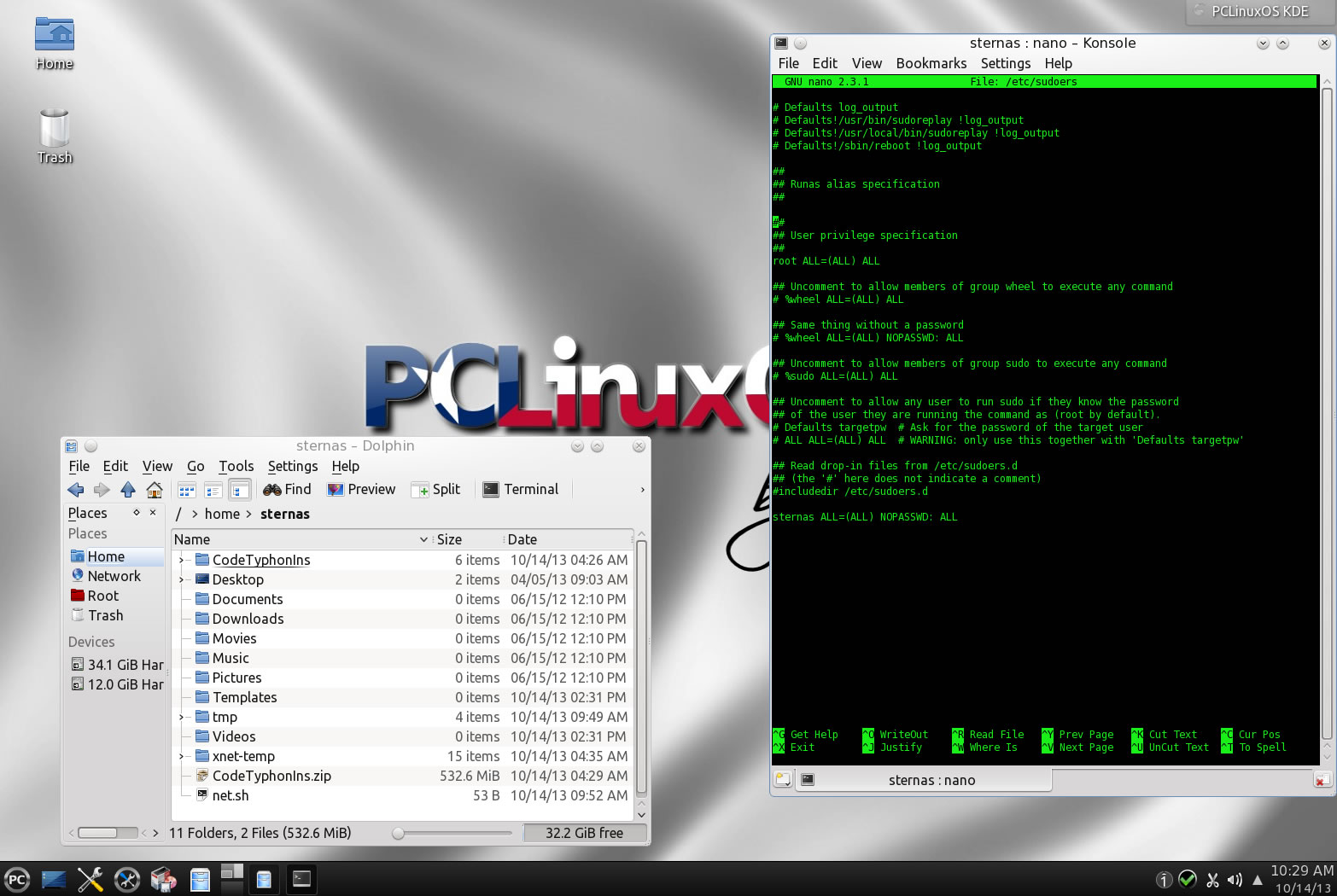Select the 'sternas : nano' Konsole tab
Viewport: 1337px width, 896px height.
pyautogui.click(x=924, y=779)
